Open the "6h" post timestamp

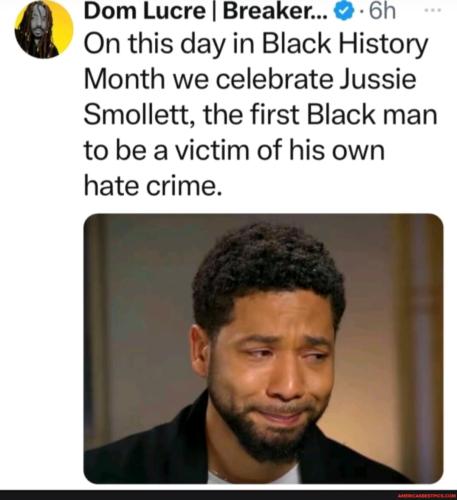(x=382, y=11)
